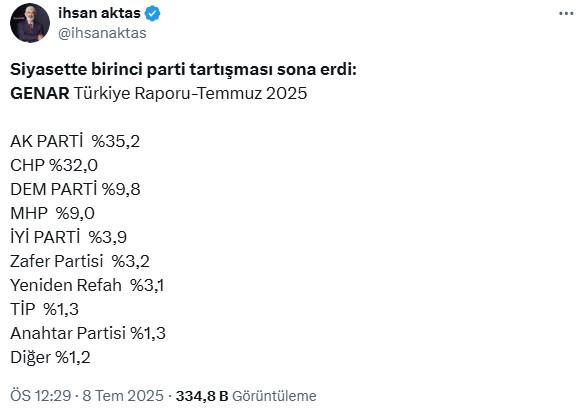583x413 pixels.
Task: Select the DEM PARTİ %9,8 line
Action: (75, 189)
